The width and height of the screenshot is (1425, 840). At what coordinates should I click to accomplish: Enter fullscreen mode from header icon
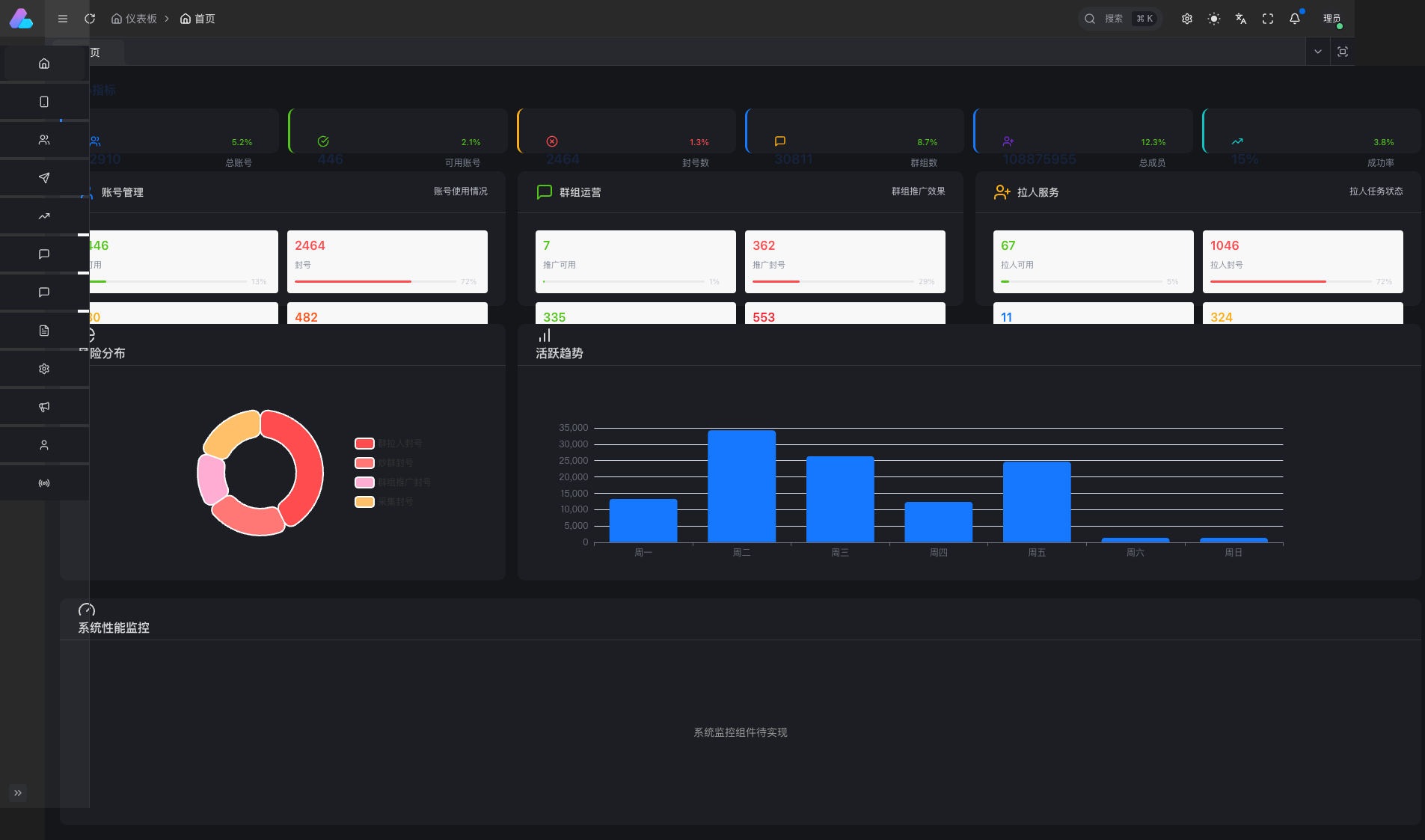click(x=1268, y=19)
